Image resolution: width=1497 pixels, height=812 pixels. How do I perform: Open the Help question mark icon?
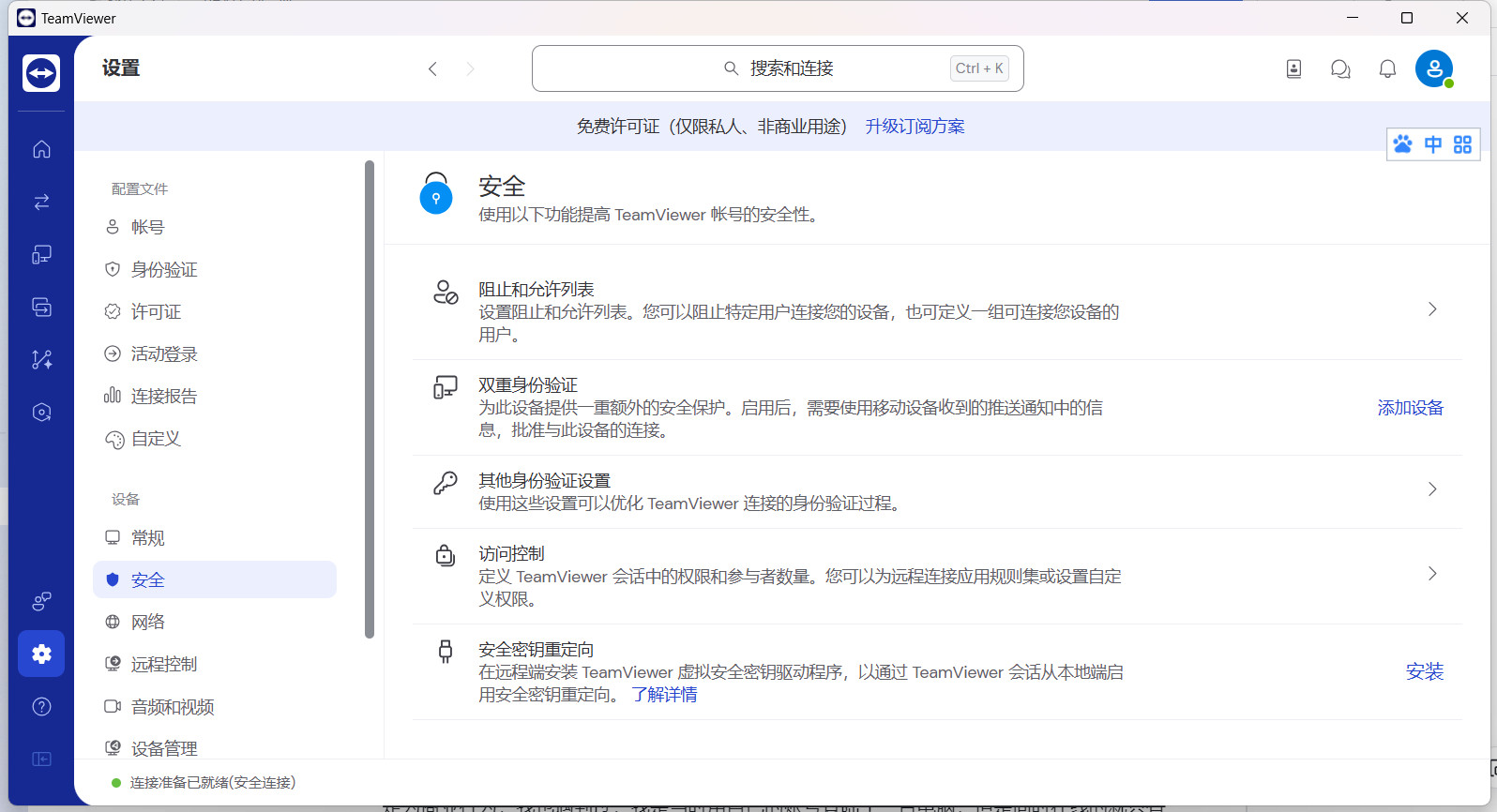(x=41, y=706)
